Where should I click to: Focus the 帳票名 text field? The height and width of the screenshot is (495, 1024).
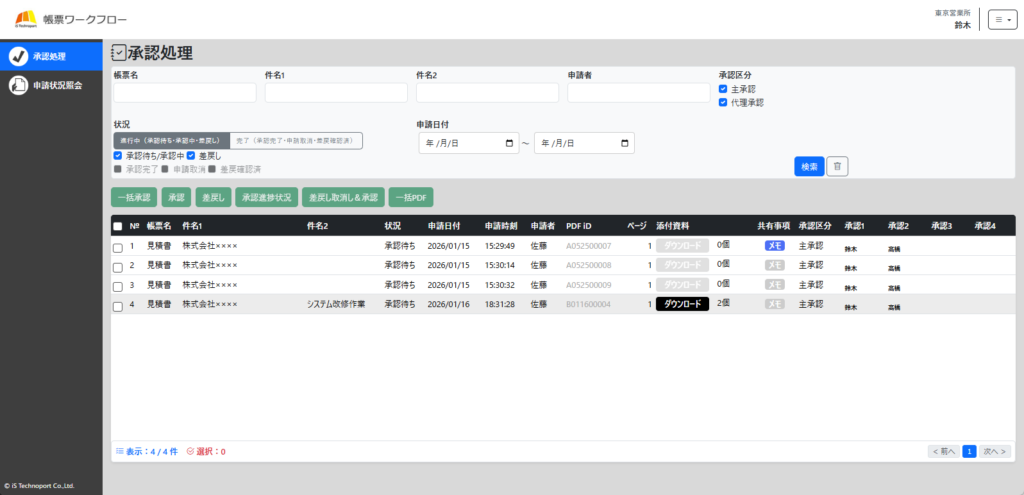[171, 93]
